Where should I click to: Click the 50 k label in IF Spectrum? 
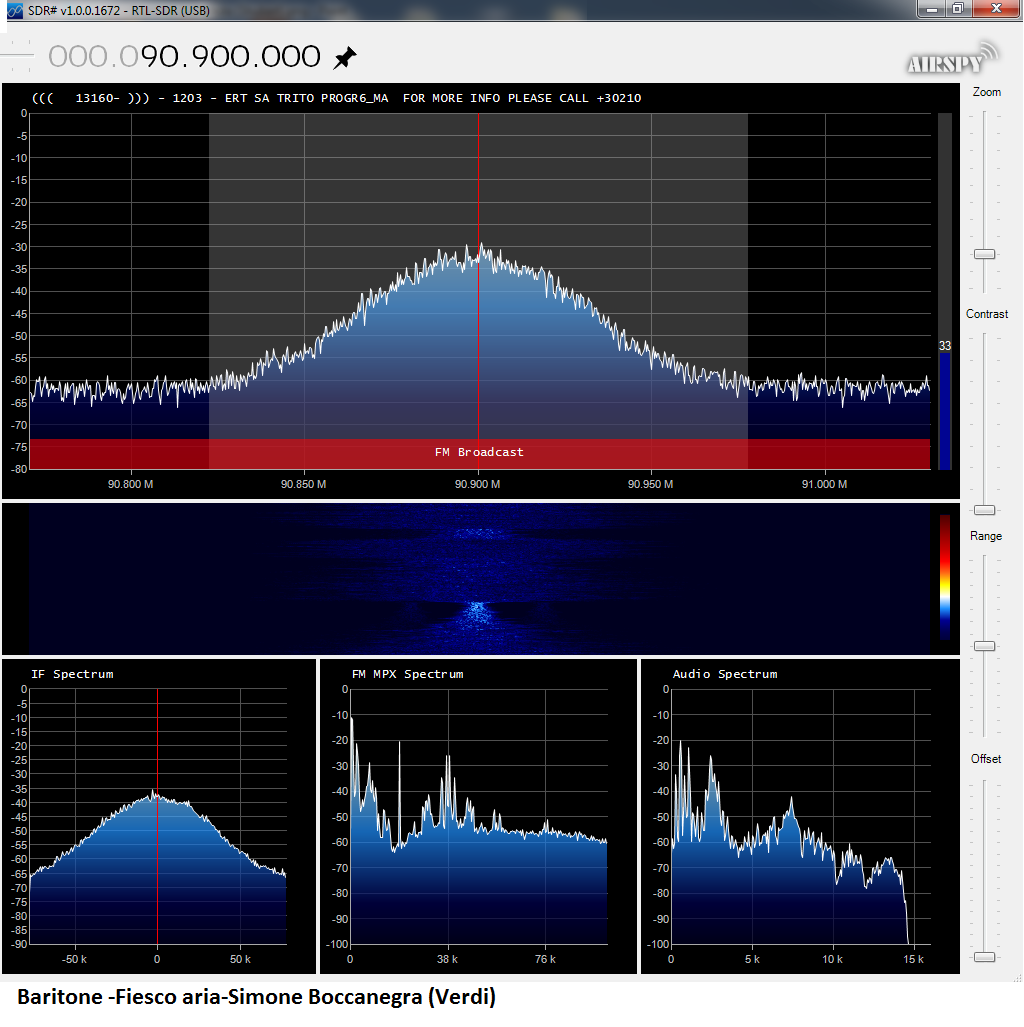[x=240, y=959]
